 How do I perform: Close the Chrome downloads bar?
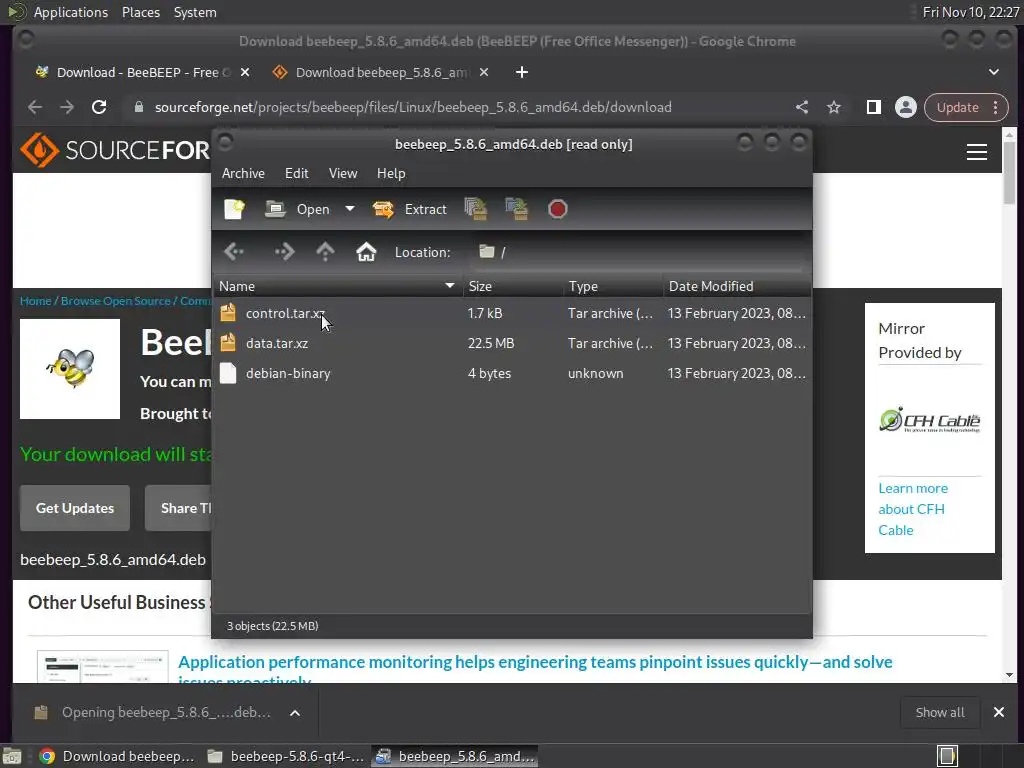point(999,712)
